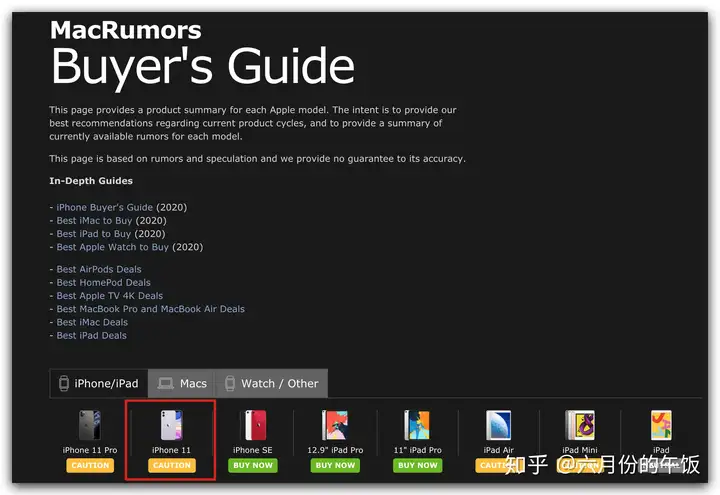Screen dimensions: 720x495
Task: Click the In-Depth Guides heading
Action: click(x=91, y=181)
